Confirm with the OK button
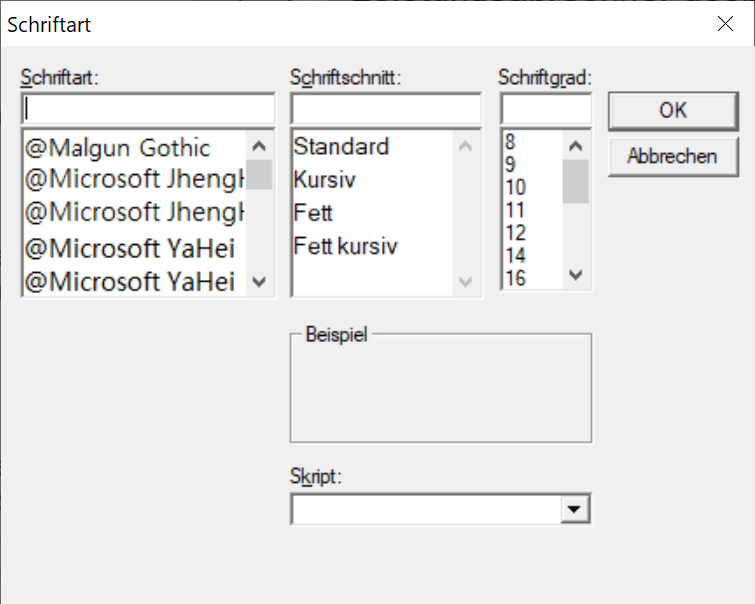 click(673, 111)
